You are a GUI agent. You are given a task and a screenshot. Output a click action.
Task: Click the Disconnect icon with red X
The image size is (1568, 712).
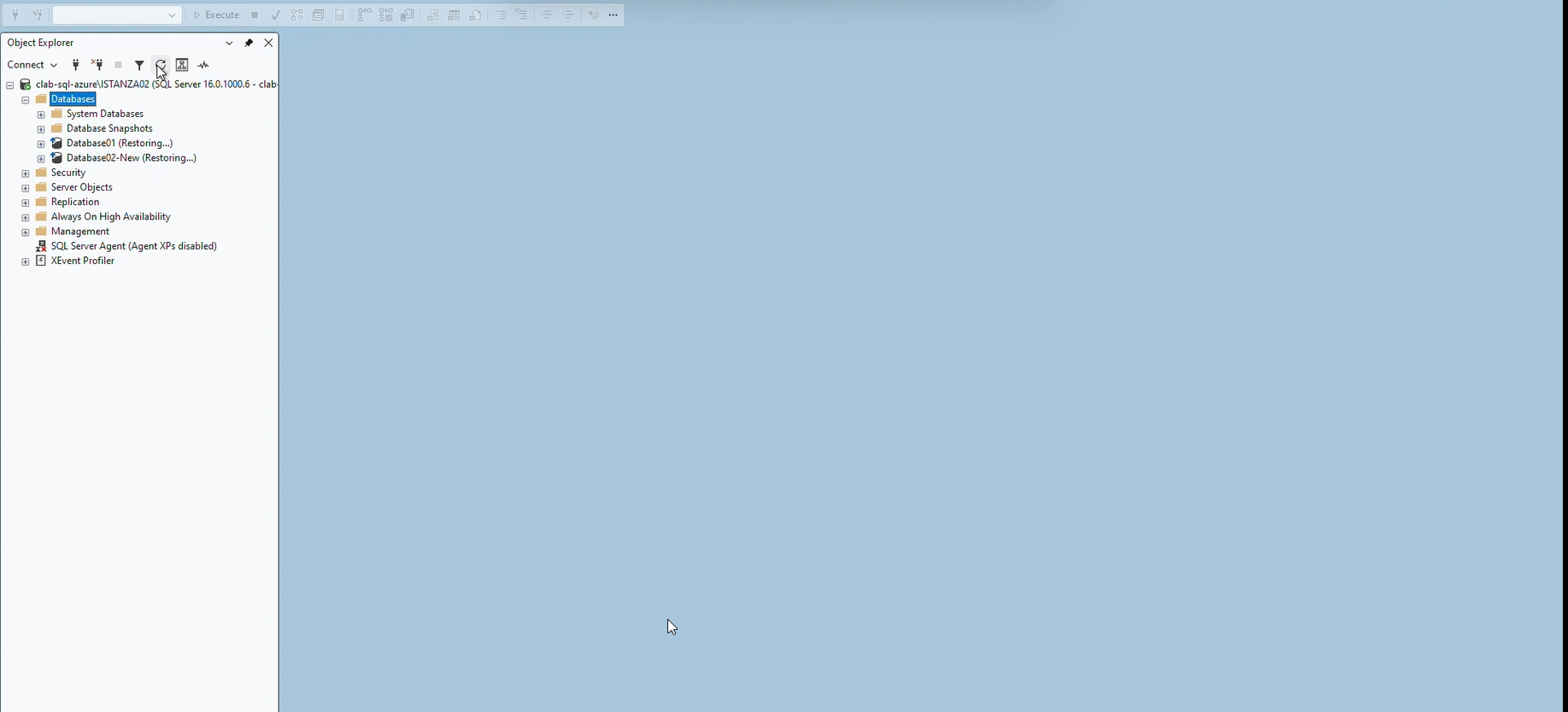(x=97, y=65)
